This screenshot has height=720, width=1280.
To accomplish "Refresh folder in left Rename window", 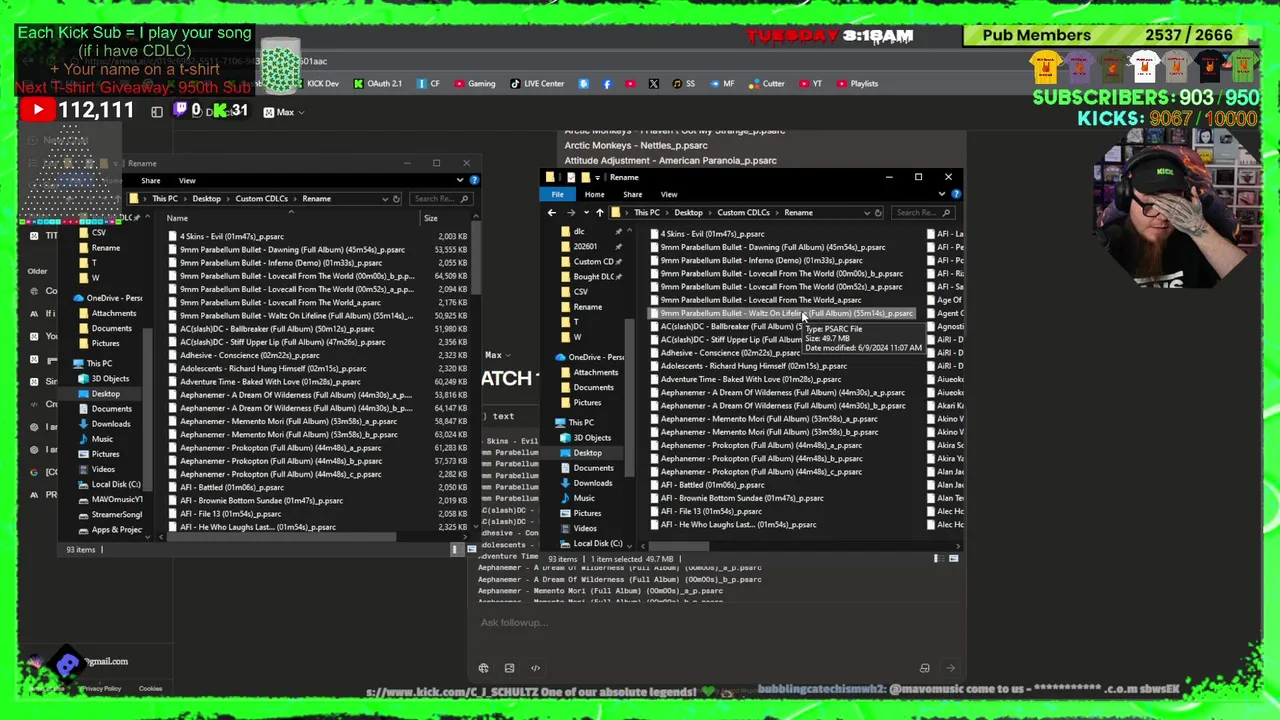I will tap(396, 198).
